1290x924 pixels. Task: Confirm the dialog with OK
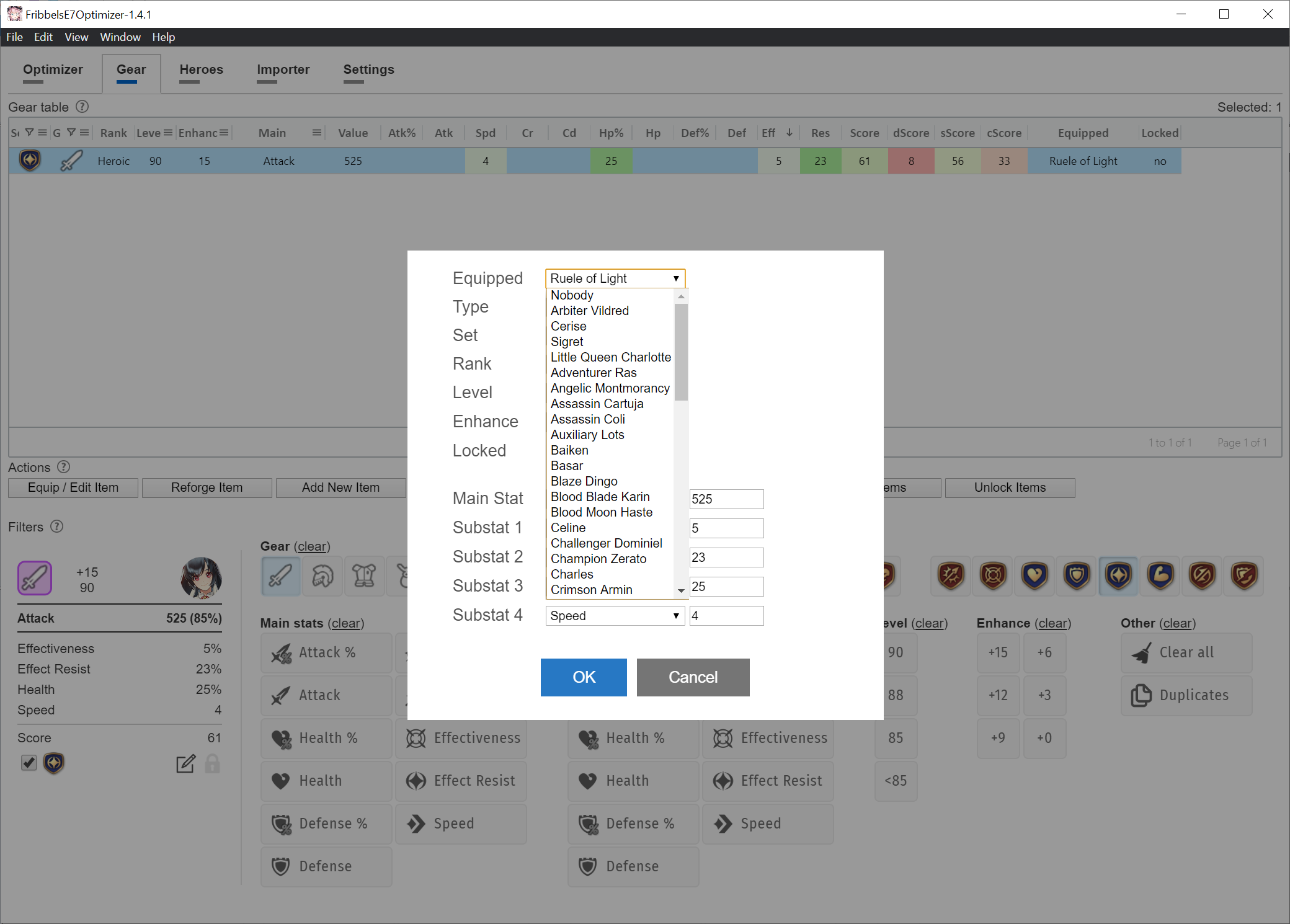click(x=584, y=677)
